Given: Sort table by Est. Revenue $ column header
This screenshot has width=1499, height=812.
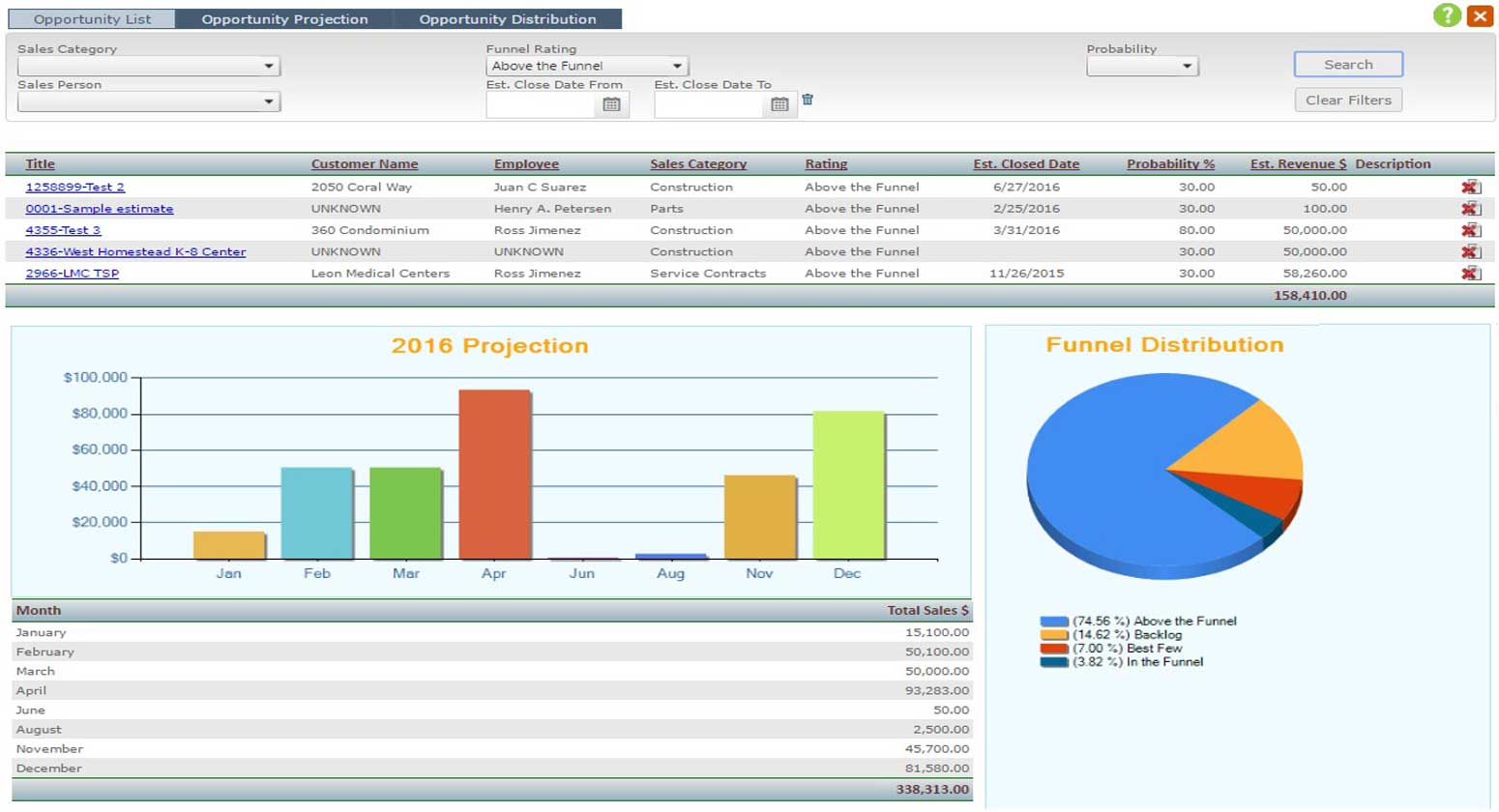Looking at the screenshot, I should click(x=1298, y=164).
